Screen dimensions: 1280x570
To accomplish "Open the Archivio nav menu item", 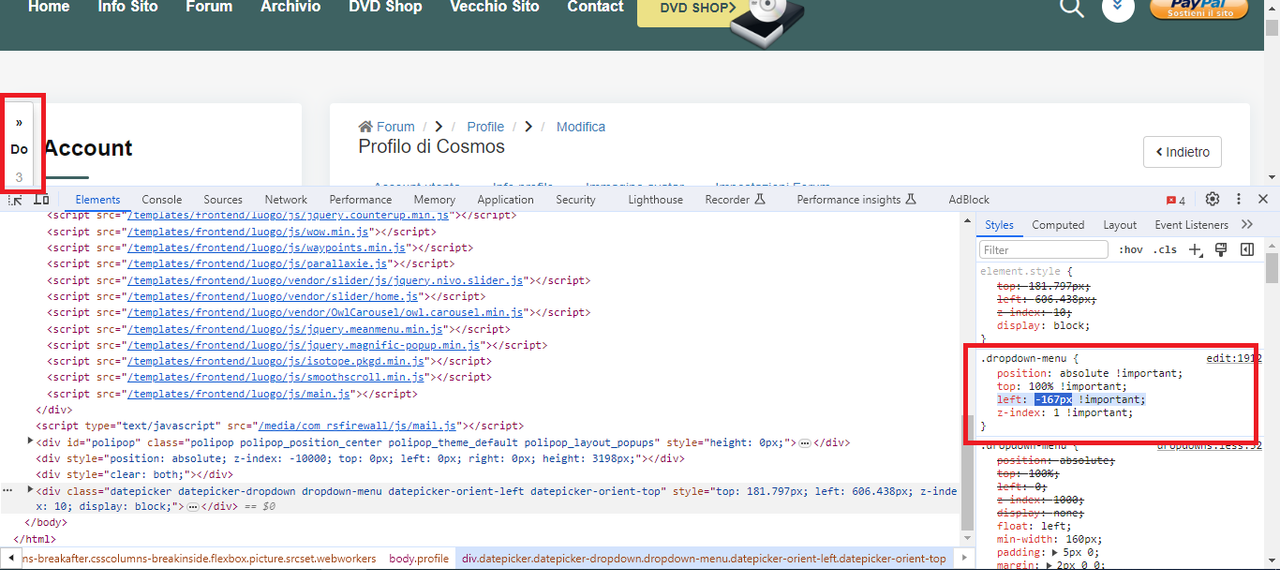I will pos(291,7).
